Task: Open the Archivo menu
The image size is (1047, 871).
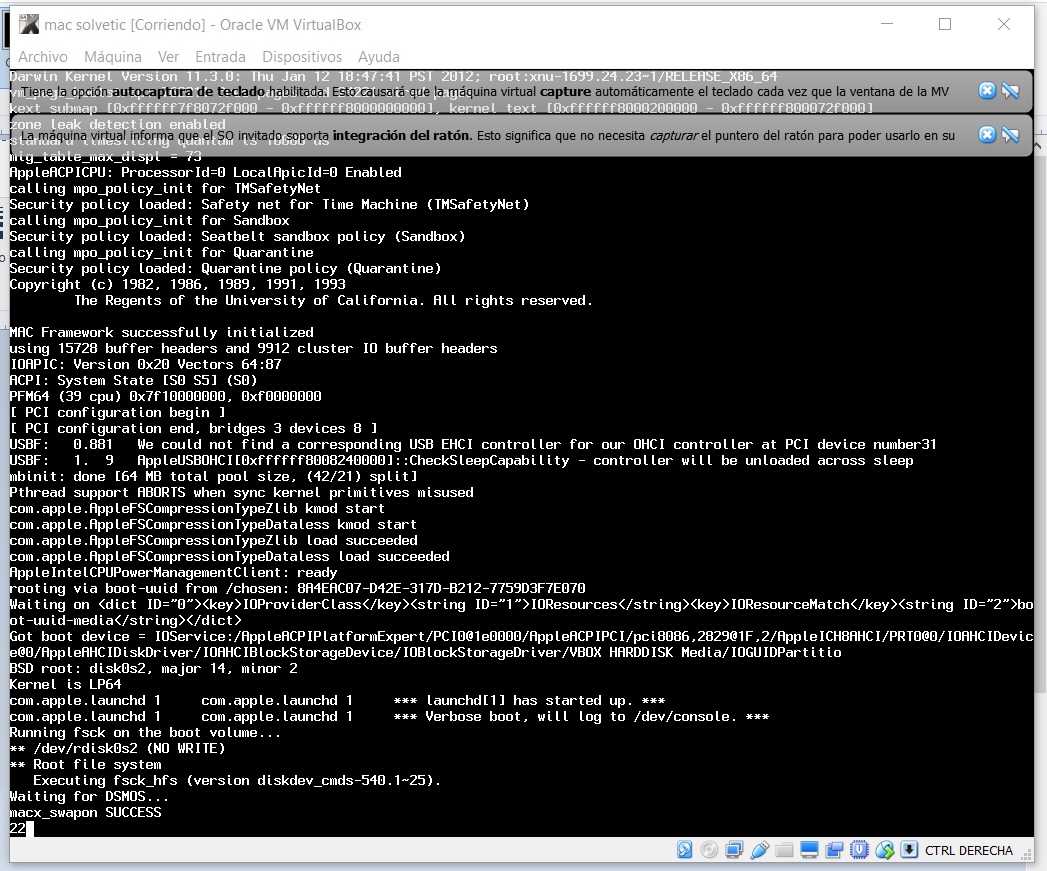Action: [x=43, y=57]
